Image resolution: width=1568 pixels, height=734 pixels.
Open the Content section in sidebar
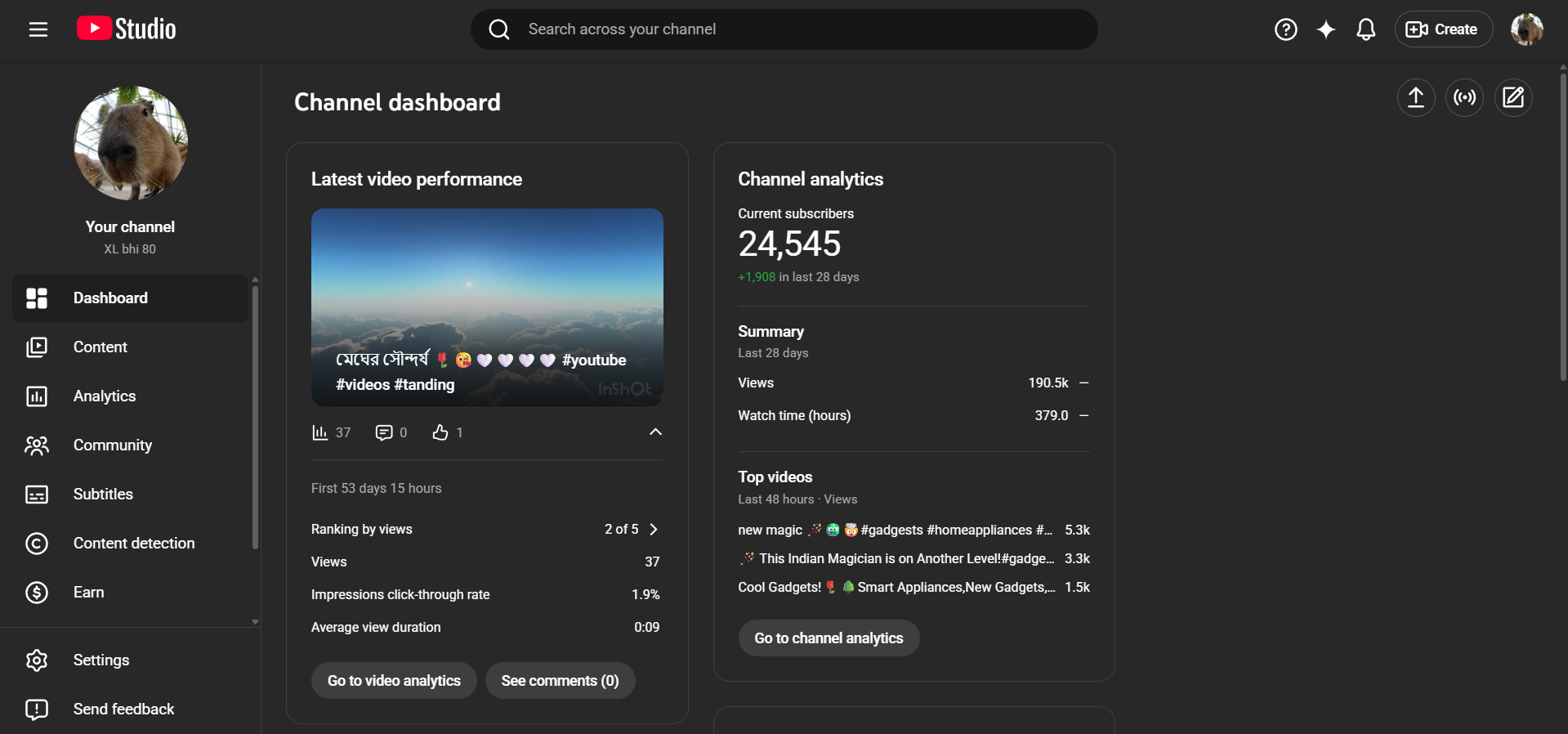point(101,347)
